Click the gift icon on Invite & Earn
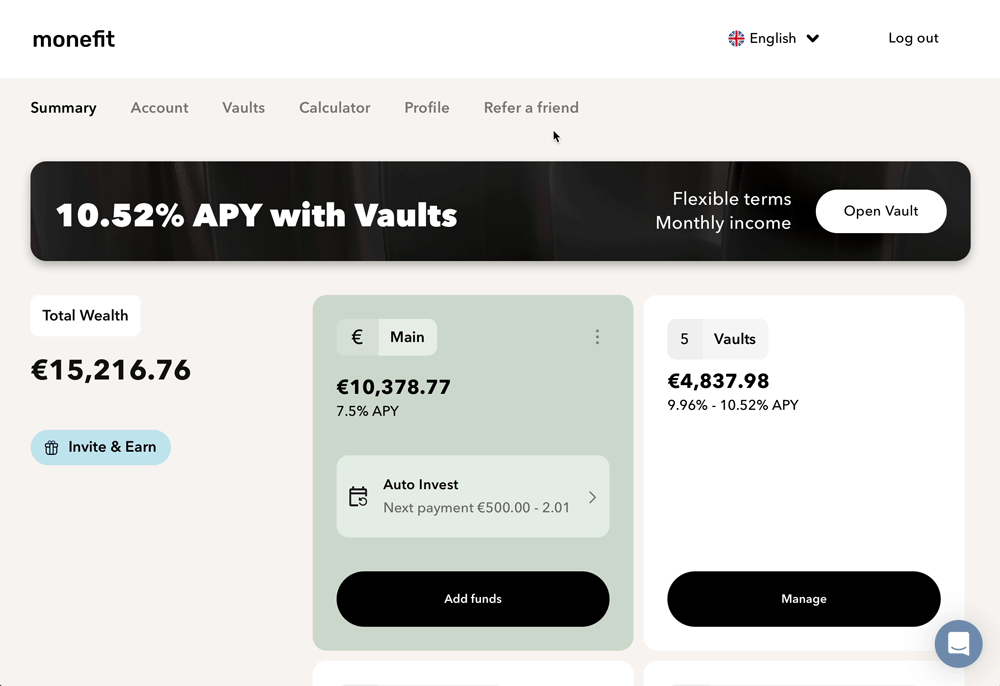Screen dimensions: 1000x686 click(52, 448)
